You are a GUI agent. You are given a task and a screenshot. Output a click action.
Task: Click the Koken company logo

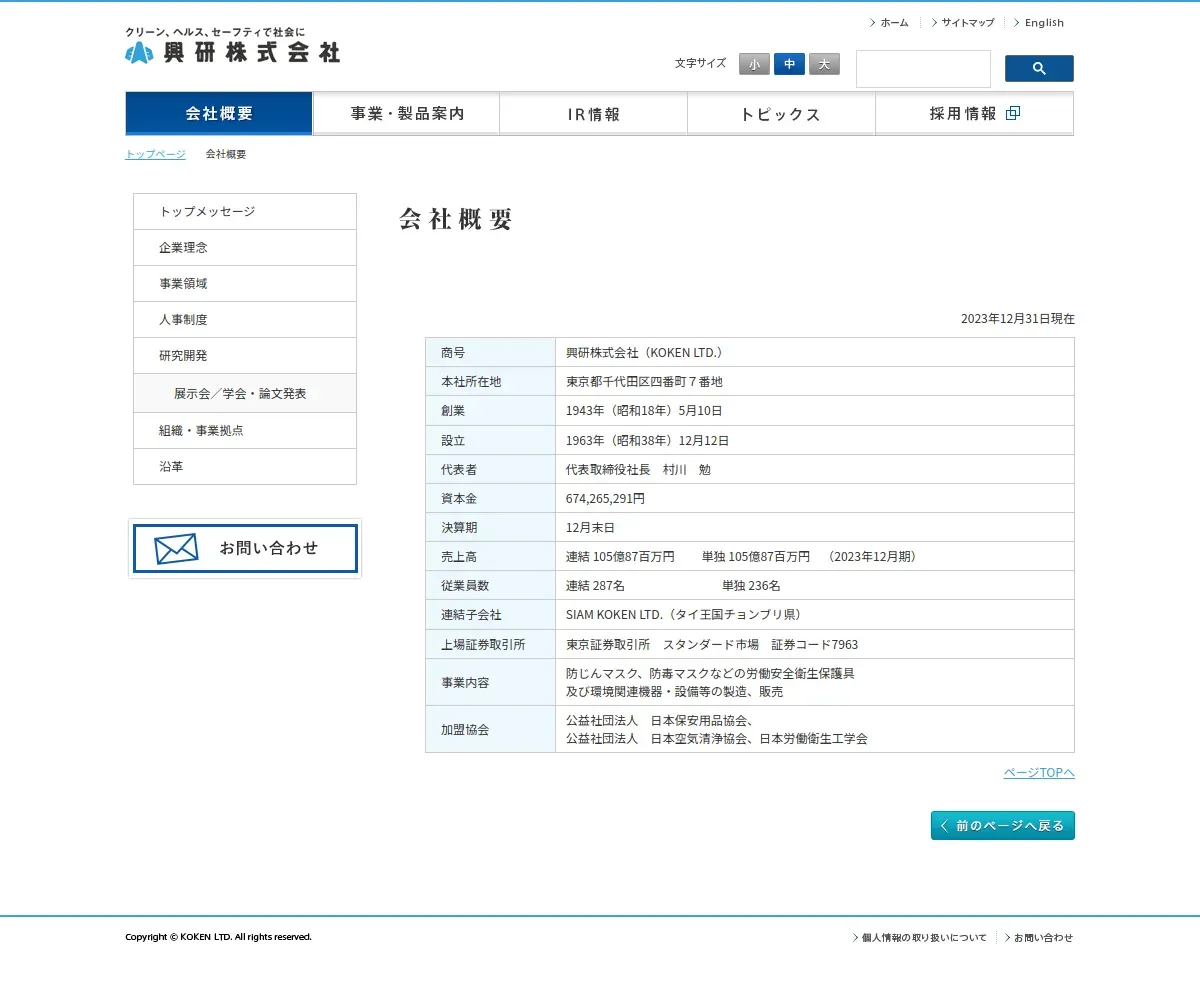point(232,46)
